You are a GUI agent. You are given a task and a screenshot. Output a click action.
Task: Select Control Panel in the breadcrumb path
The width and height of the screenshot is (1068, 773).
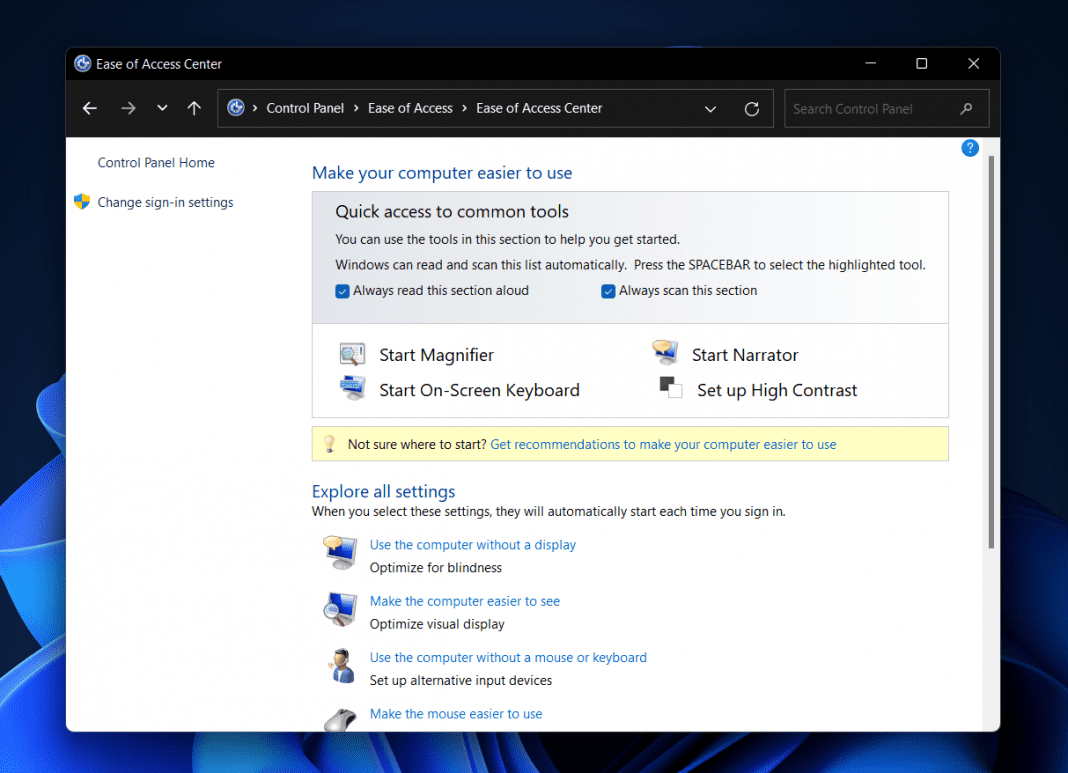point(306,108)
